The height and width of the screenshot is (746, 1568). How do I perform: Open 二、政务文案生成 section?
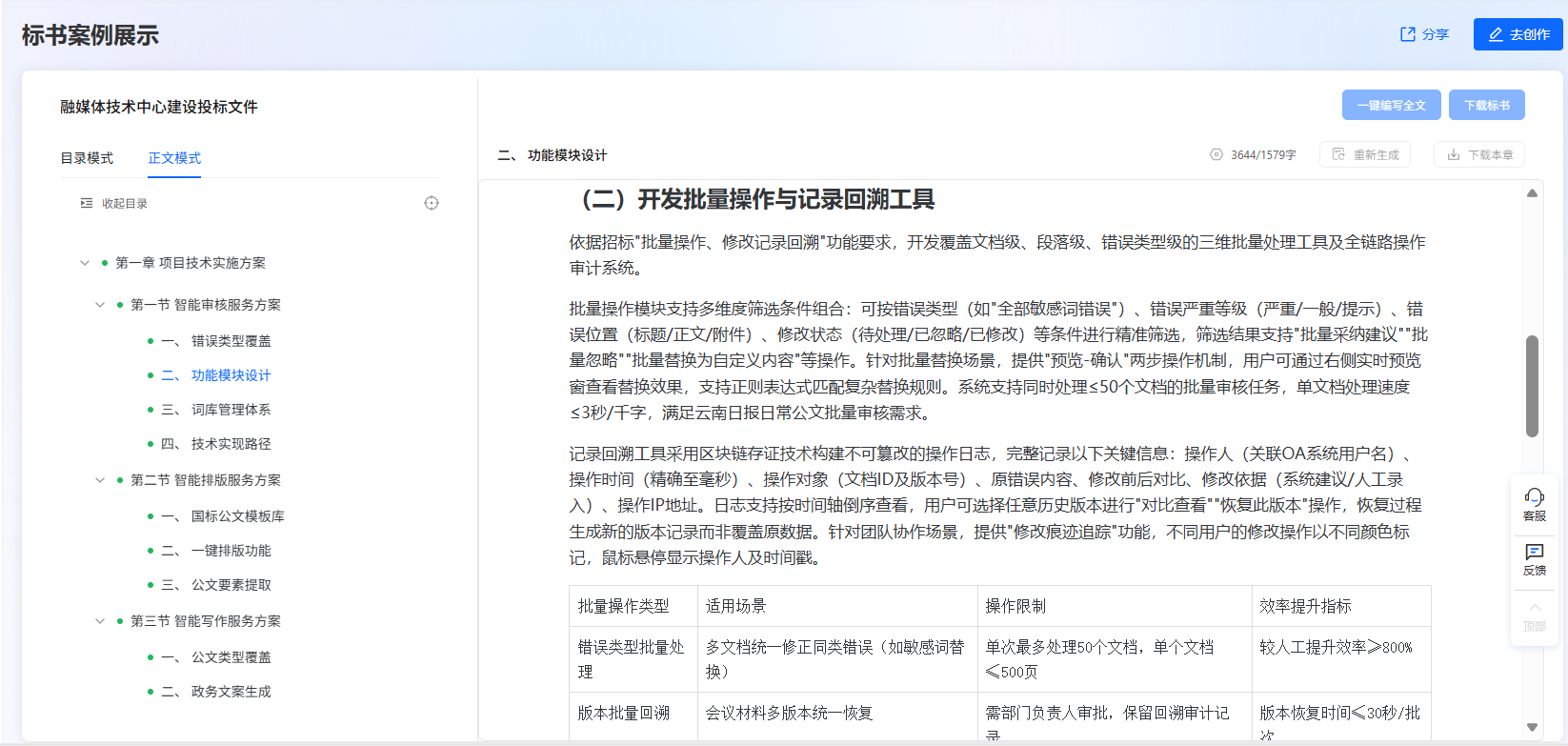(216, 692)
